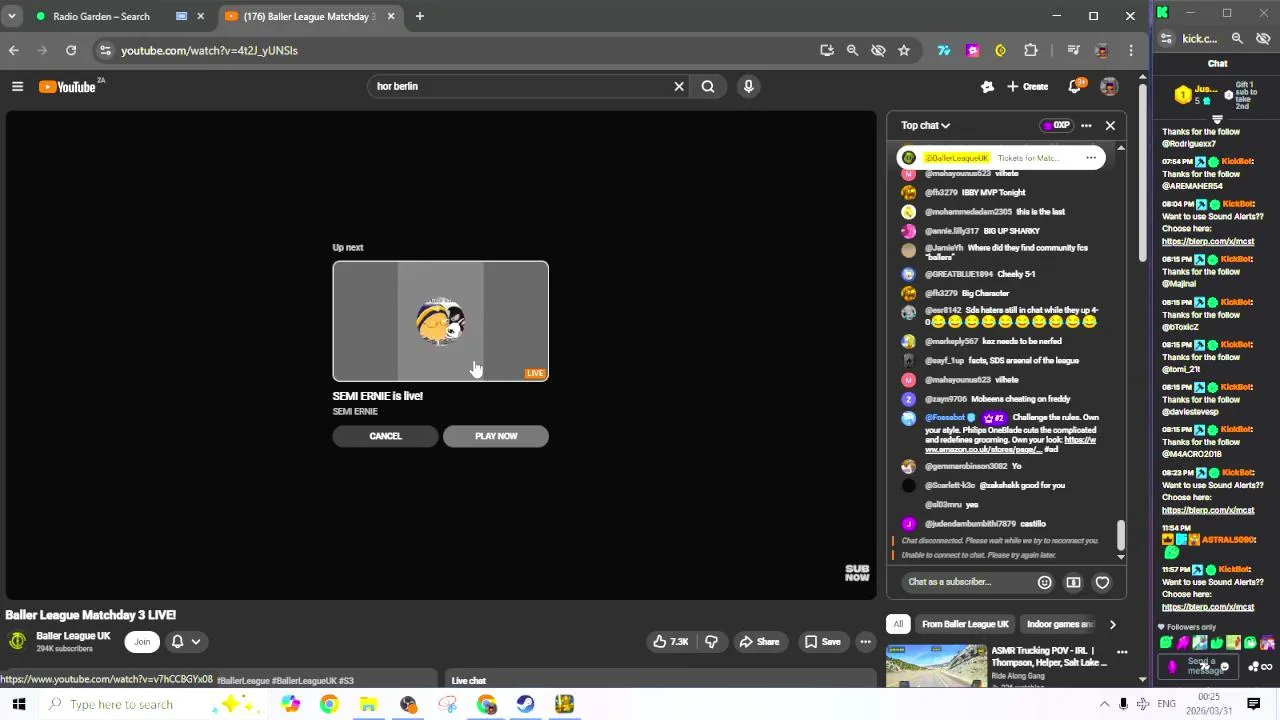
Task: Dislike the Baller League video
Action: coord(711,642)
